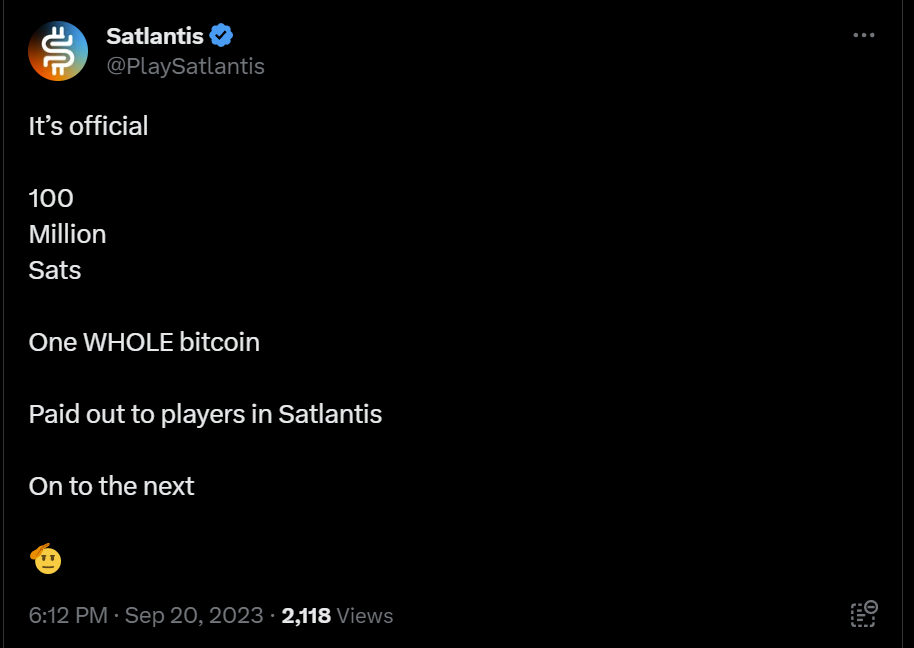This screenshot has width=914, height=648.
Task: Open the three-dot More options menu
Action: [864, 36]
